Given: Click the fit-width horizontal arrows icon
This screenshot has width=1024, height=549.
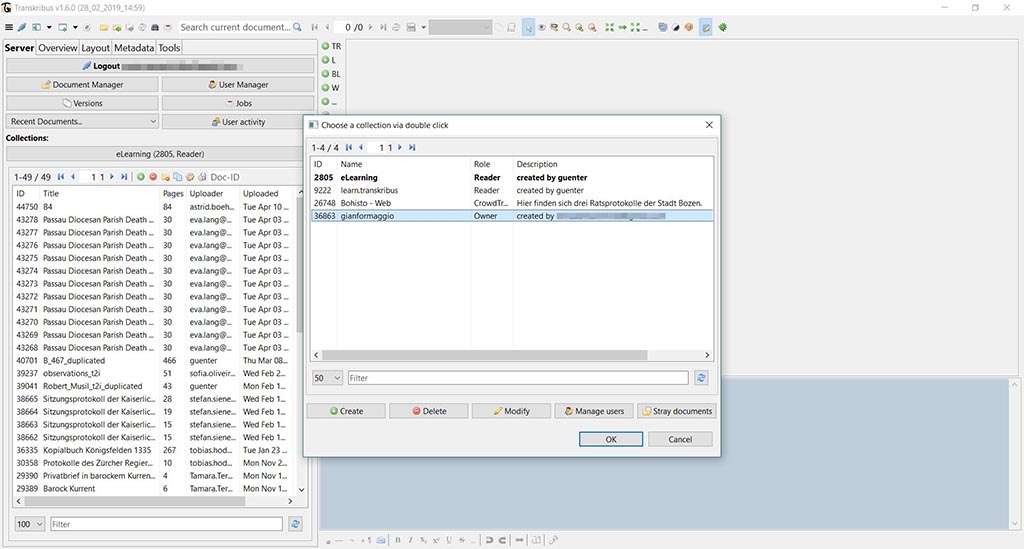Looking at the screenshot, I should tap(622, 27).
